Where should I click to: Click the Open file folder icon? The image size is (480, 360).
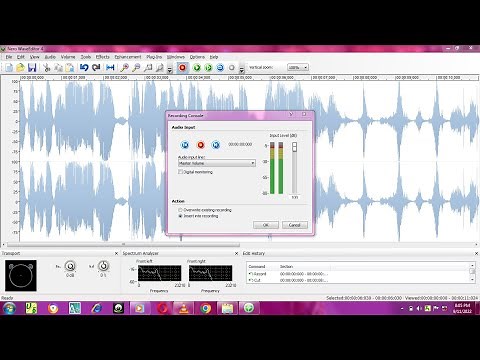pos(20,68)
